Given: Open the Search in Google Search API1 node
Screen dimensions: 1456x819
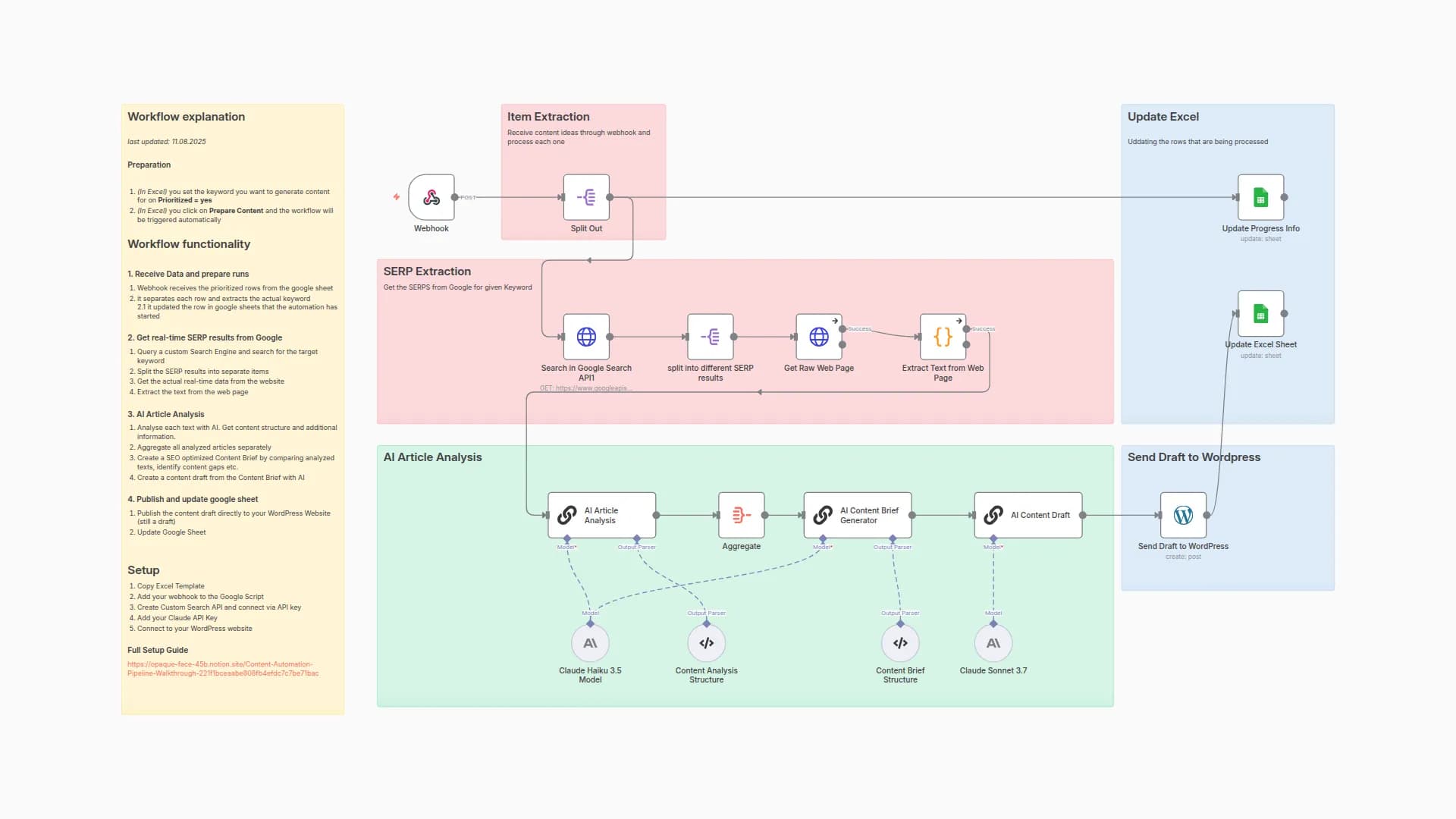Looking at the screenshot, I should pyautogui.click(x=586, y=337).
